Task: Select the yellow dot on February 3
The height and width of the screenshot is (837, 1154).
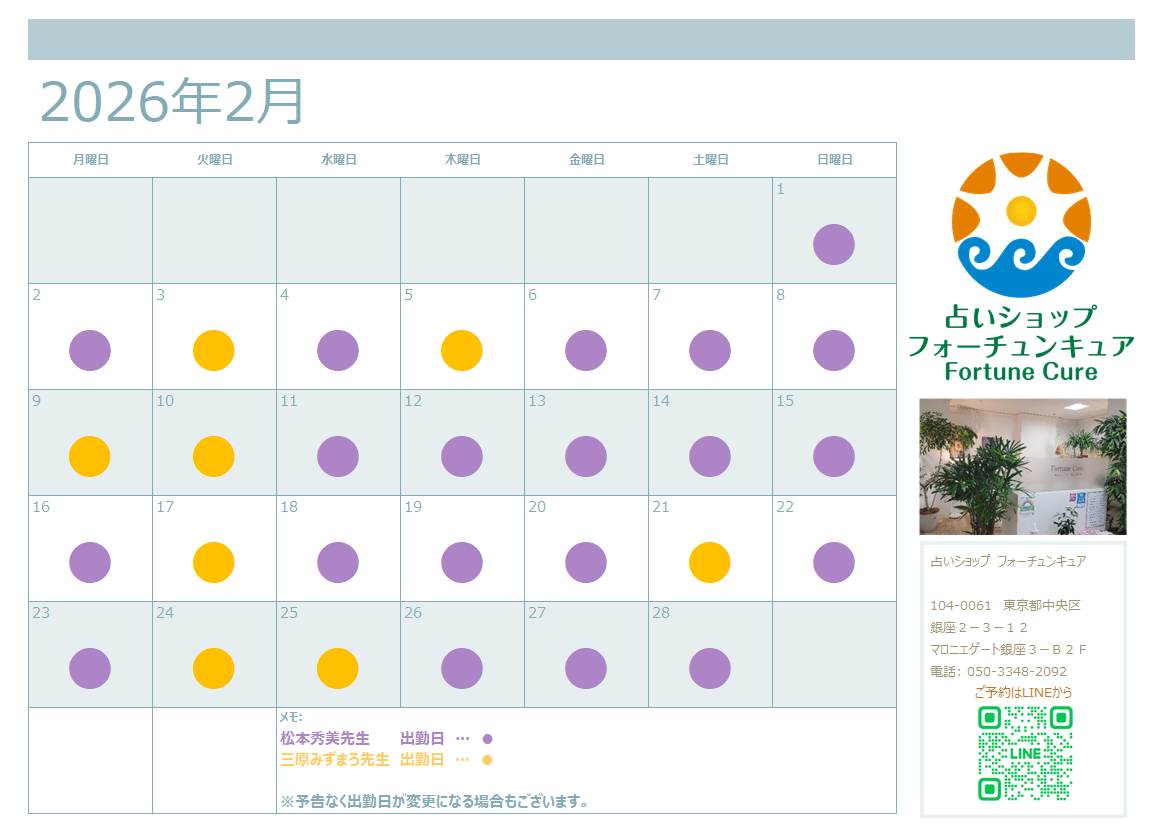Action: point(213,351)
